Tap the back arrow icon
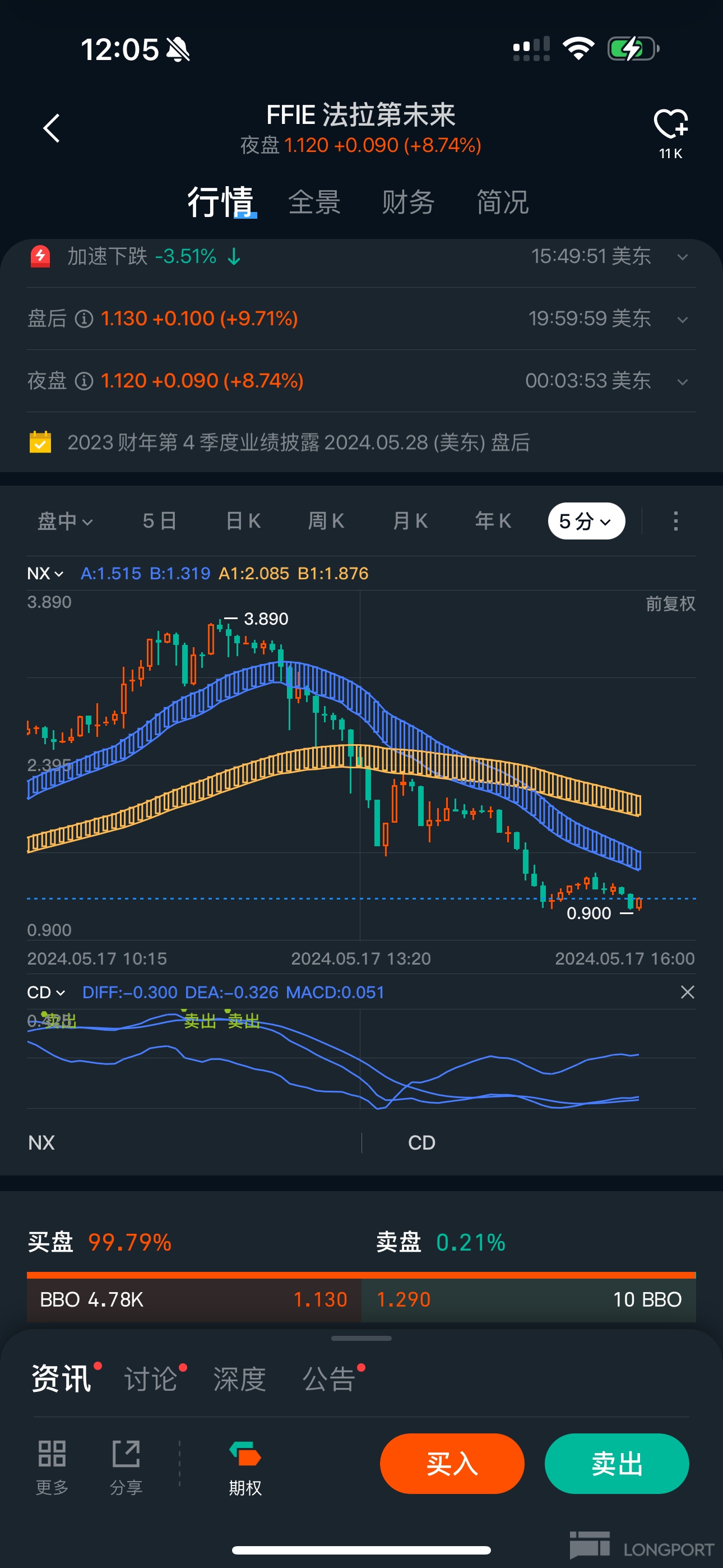The image size is (723, 1568). [52, 128]
